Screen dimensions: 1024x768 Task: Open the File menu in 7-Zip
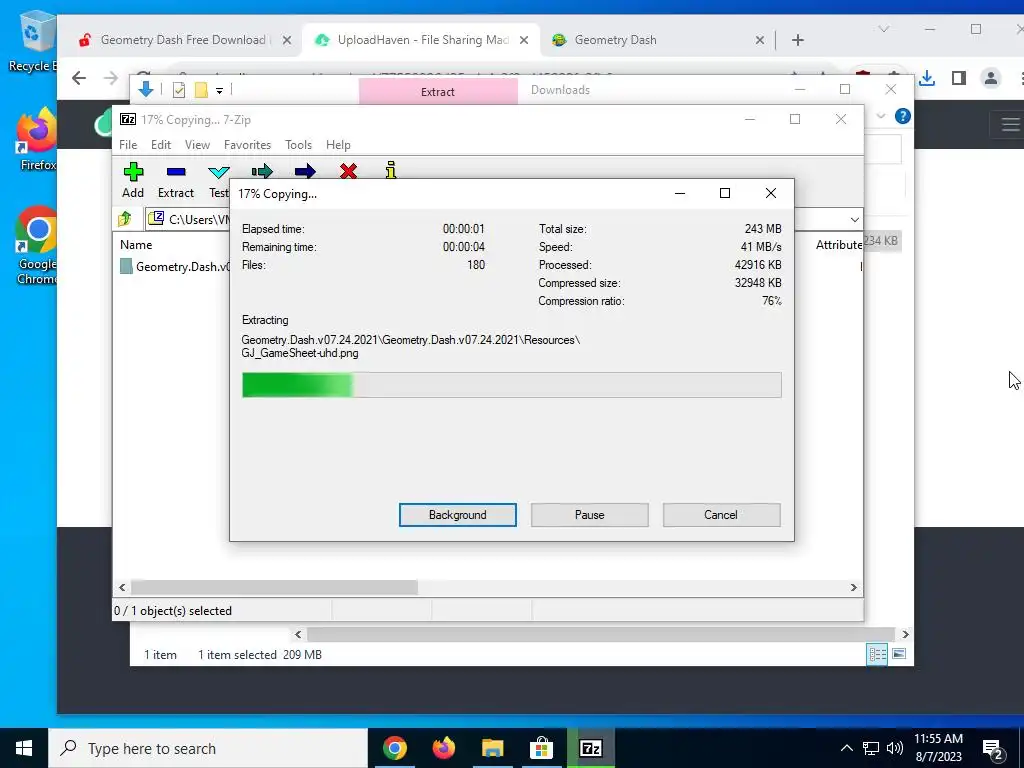[x=128, y=145]
